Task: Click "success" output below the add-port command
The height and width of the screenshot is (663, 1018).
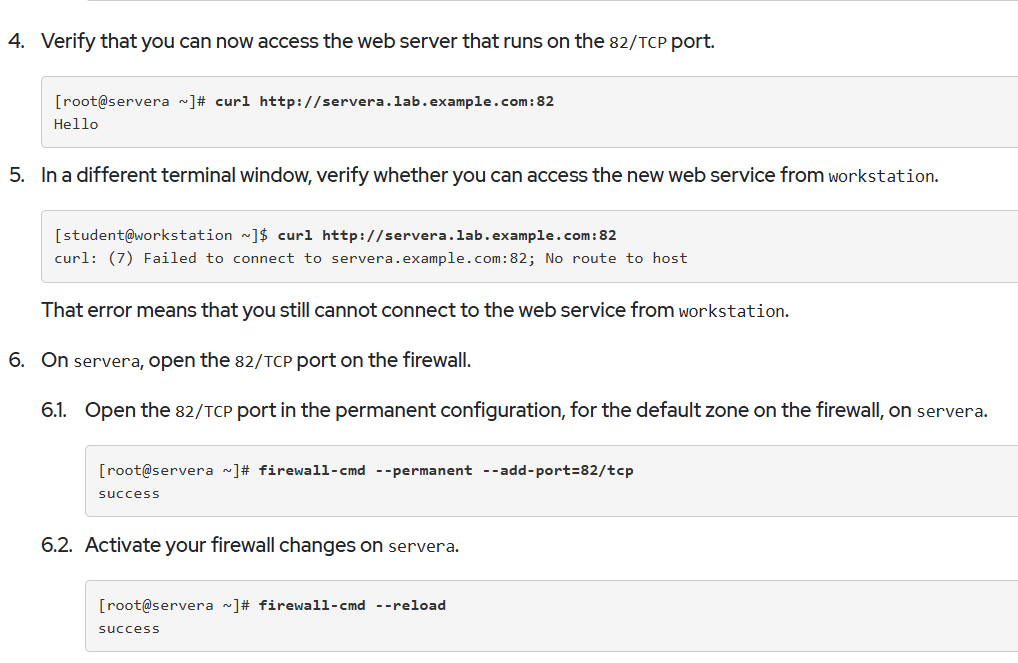Action: pos(129,494)
